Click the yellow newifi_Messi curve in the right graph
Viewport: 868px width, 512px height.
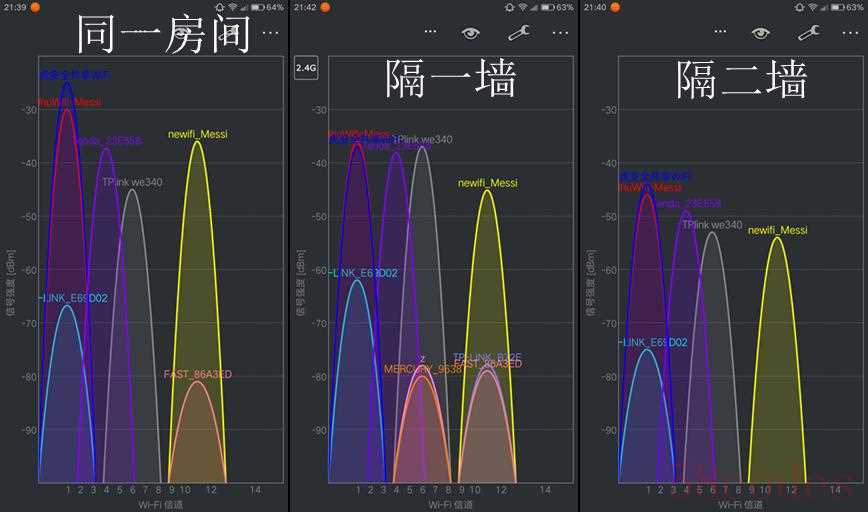(777, 300)
